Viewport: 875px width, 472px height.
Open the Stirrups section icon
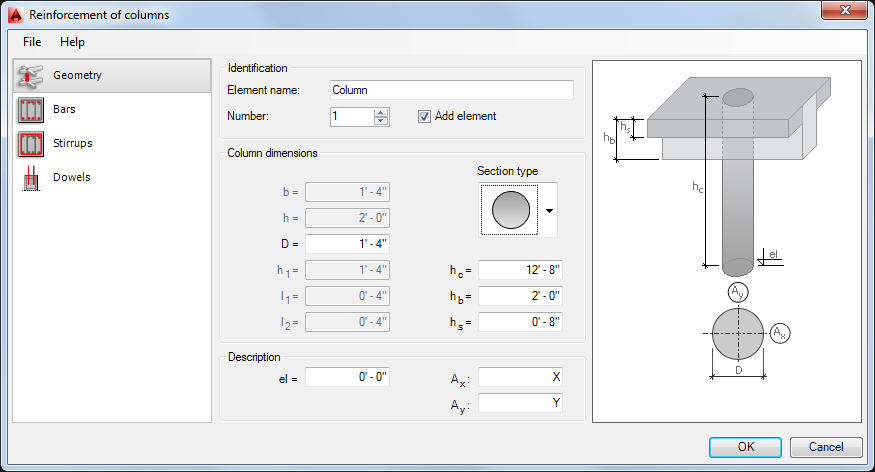point(31,143)
